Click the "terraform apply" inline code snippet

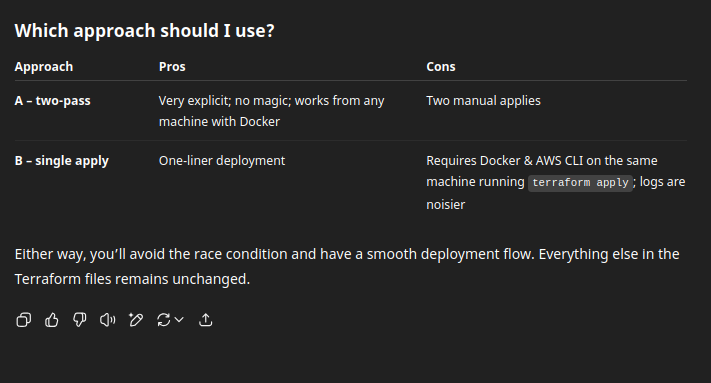click(x=580, y=183)
